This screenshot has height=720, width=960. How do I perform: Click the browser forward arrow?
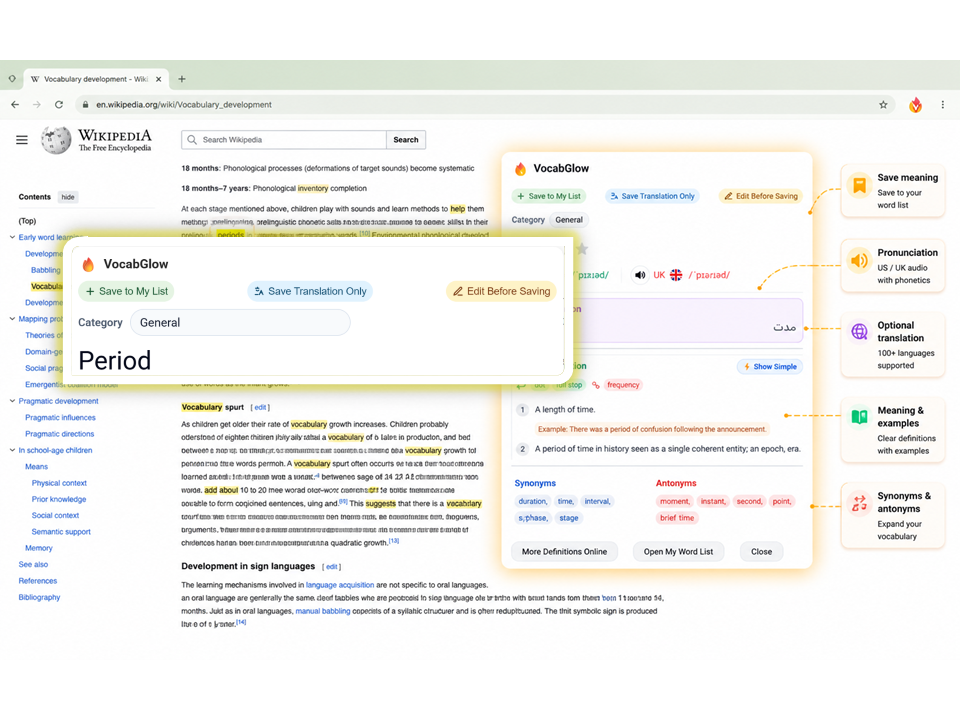[x=37, y=105]
